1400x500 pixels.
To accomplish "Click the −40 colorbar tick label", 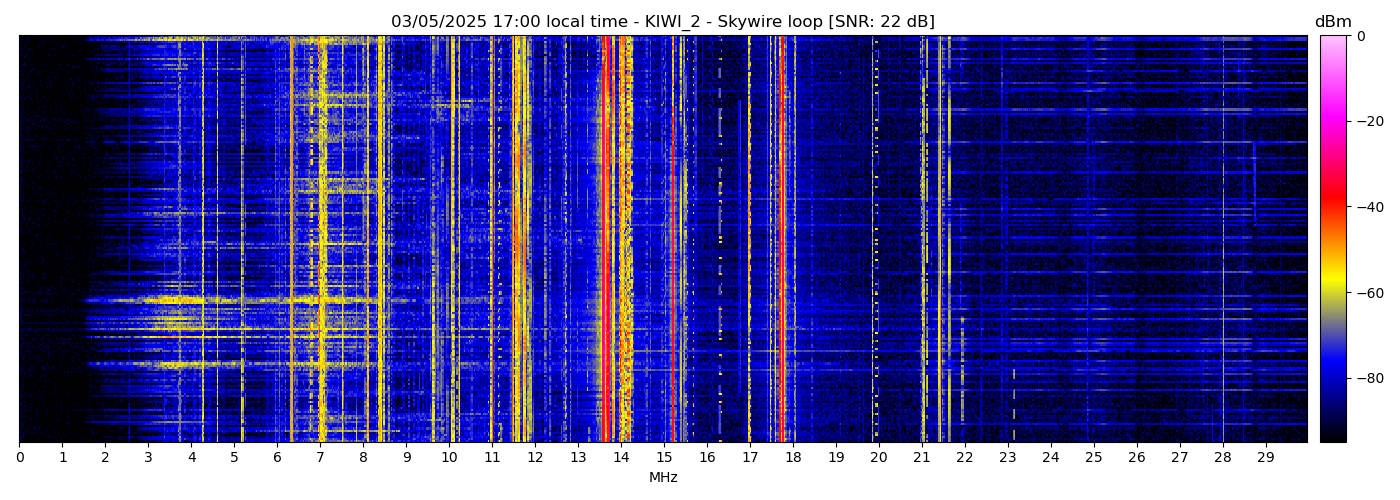I will pyautogui.click(x=1369, y=207).
